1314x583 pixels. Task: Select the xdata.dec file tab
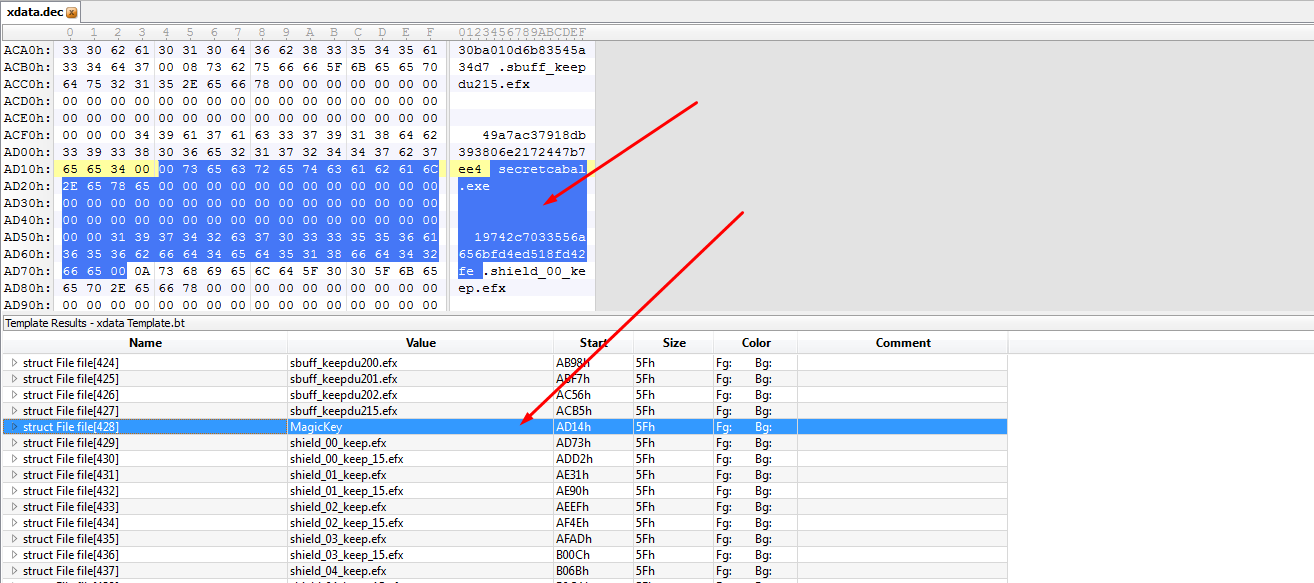40,12
